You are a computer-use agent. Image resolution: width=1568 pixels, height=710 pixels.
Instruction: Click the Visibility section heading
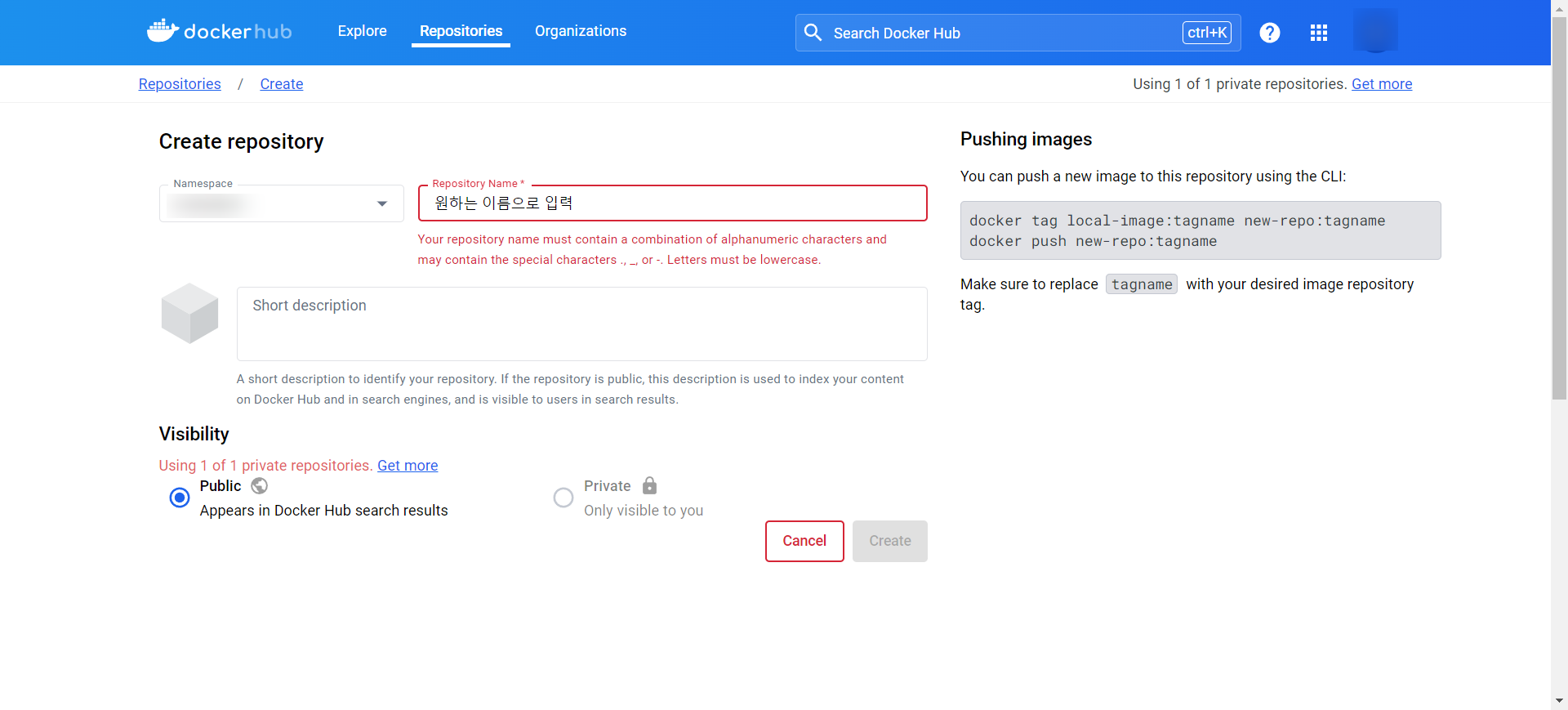pyautogui.click(x=194, y=434)
